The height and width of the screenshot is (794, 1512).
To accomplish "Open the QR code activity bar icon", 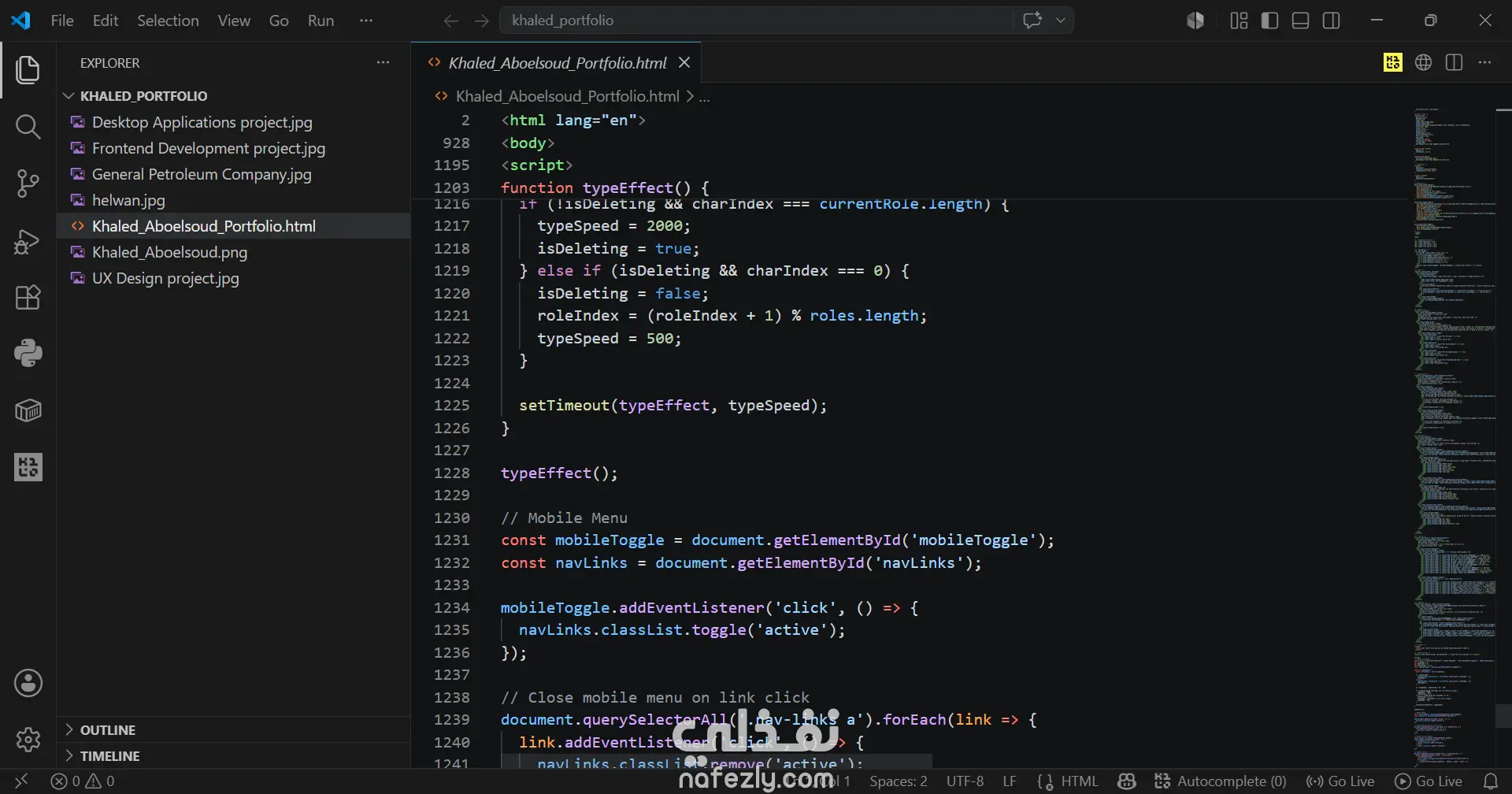I will 28,467.
